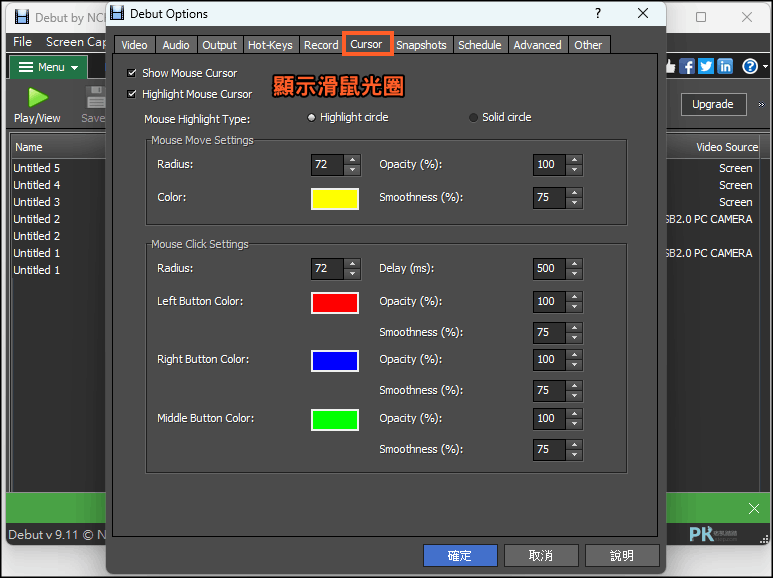773x578 pixels.
Task: Click the dialog's question mark help icon
Action: coord(597,13)
